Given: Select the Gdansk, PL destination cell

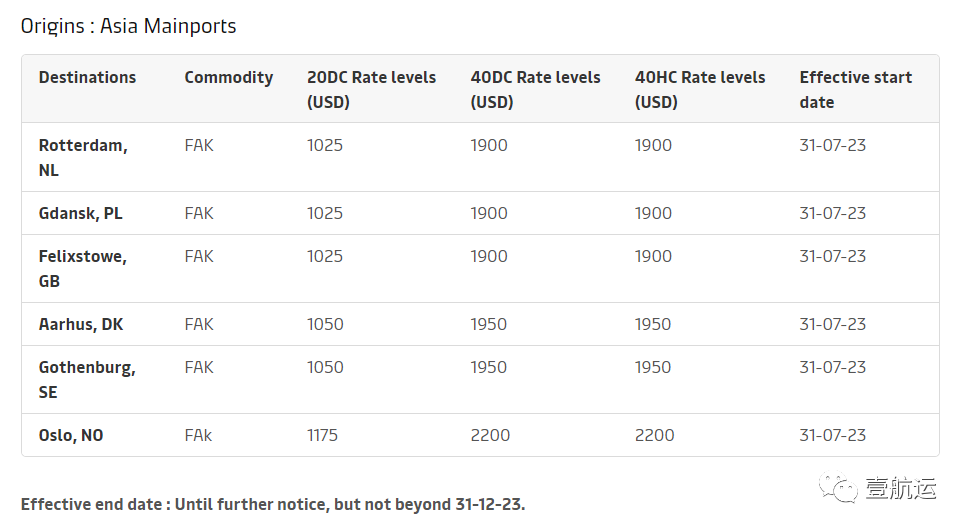Looking at the screenshot, I should pos(80,213).
